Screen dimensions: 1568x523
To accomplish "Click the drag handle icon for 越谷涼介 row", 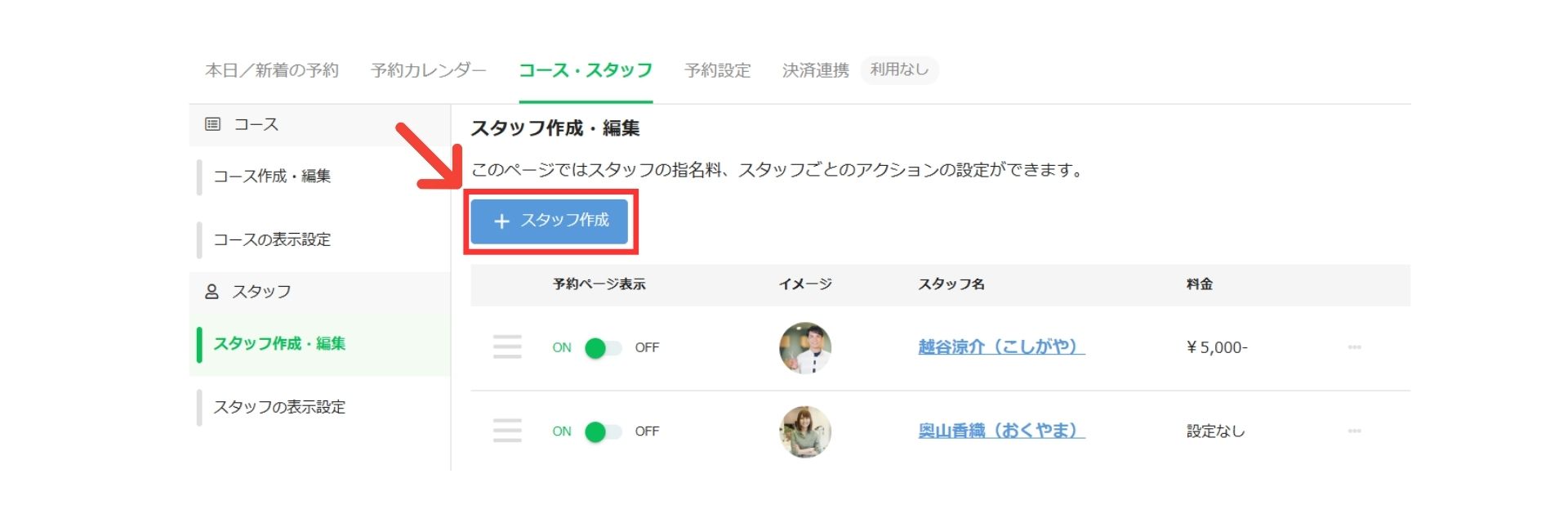I will coord(507,347).
